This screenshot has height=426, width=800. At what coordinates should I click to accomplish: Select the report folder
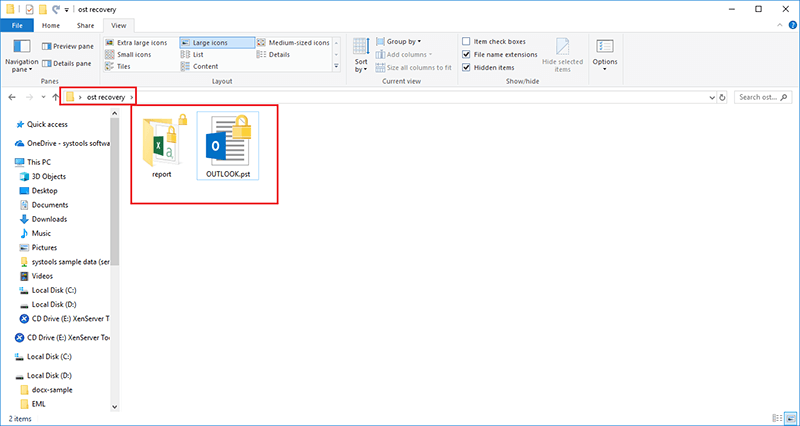(161, 147)
